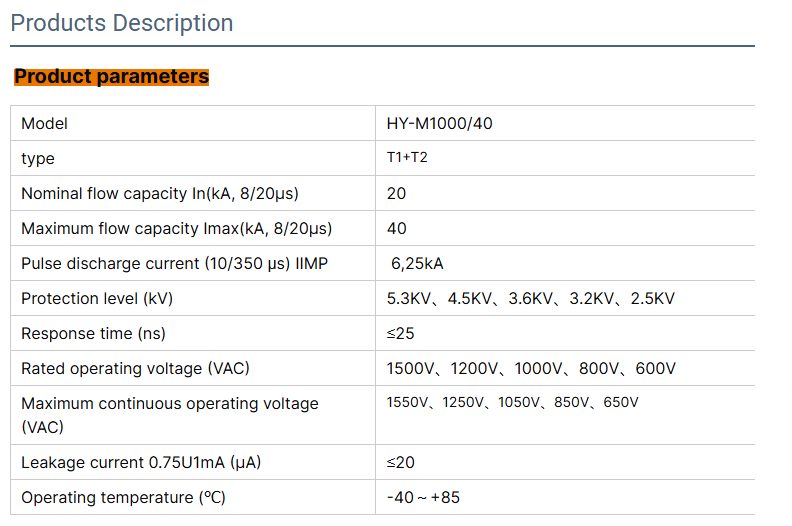Click the Rated operating voltage (VAC) label
792x526 pixels.
(135, 369)
